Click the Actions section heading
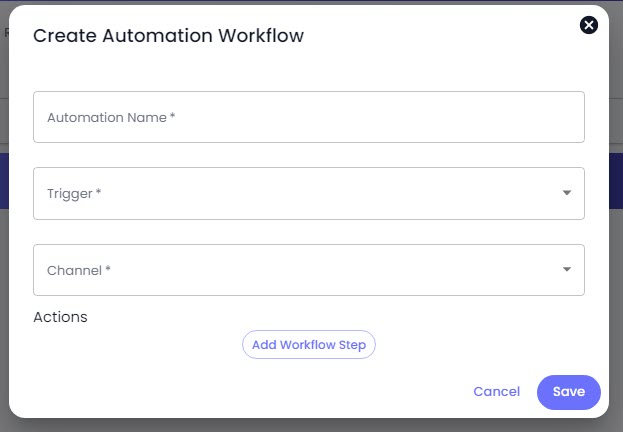 60,317
